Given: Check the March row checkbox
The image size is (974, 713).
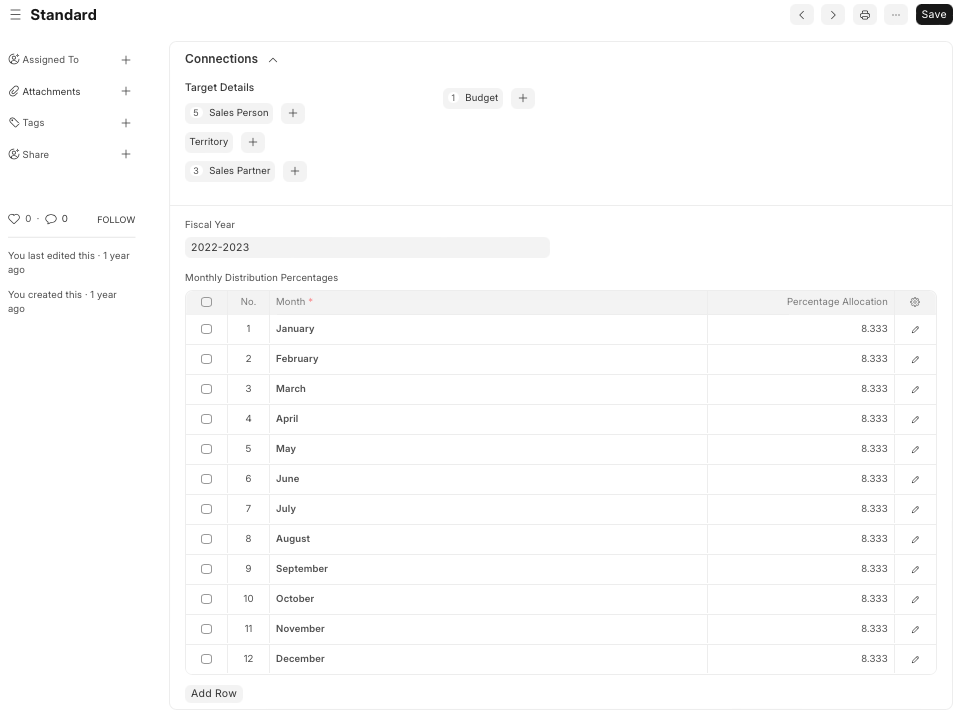Looking at the screenshot, I should (207, 389).
